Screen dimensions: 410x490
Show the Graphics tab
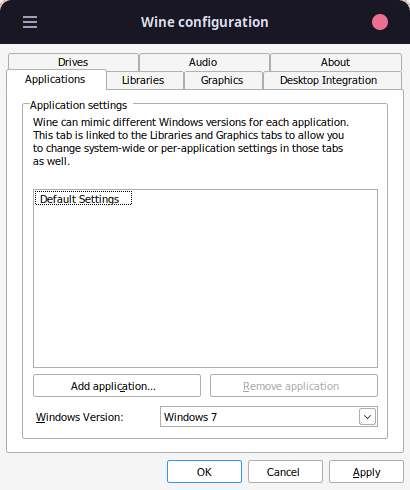point(223,80)
